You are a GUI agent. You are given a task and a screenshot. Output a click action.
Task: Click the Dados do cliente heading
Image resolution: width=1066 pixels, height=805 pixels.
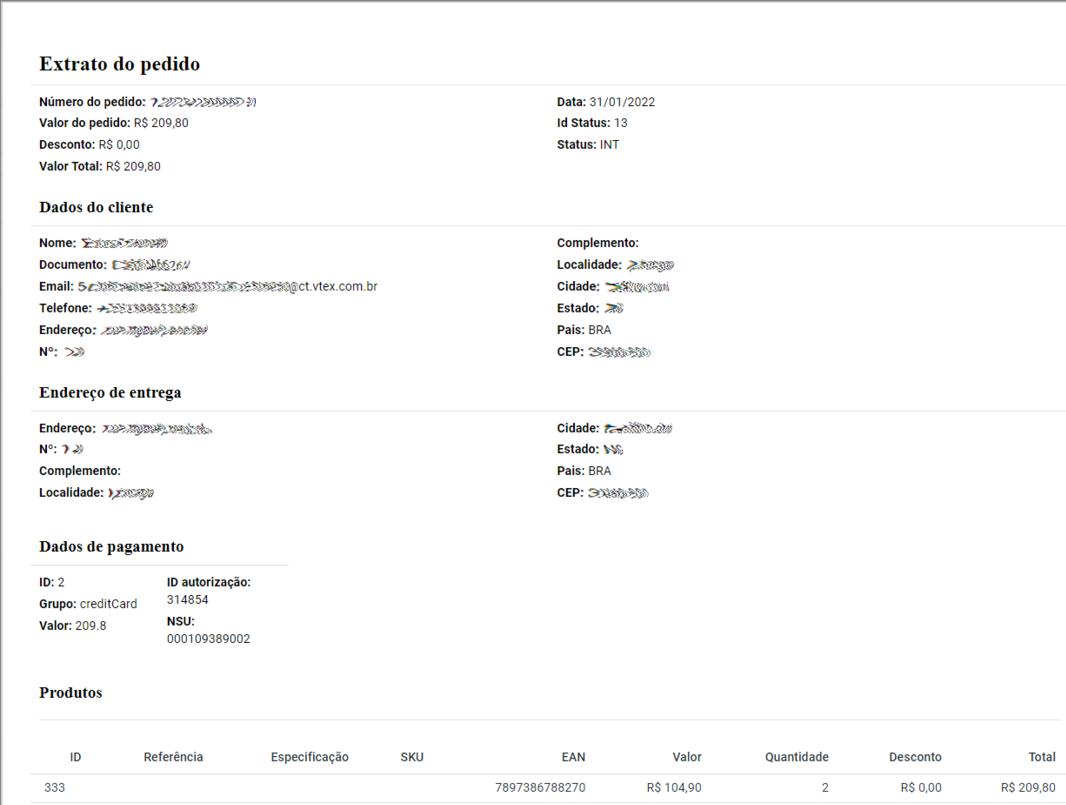(x=96, y=208)
